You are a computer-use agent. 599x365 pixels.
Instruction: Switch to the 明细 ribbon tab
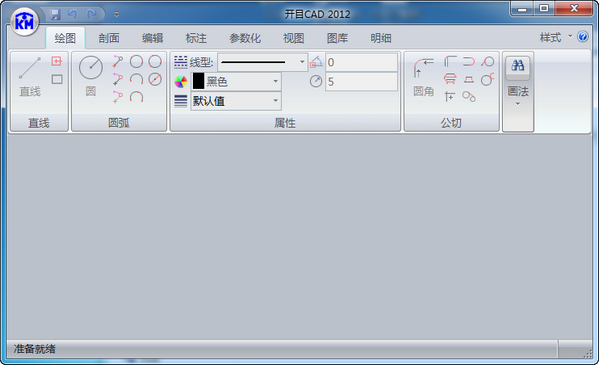[x=381, y=38]
